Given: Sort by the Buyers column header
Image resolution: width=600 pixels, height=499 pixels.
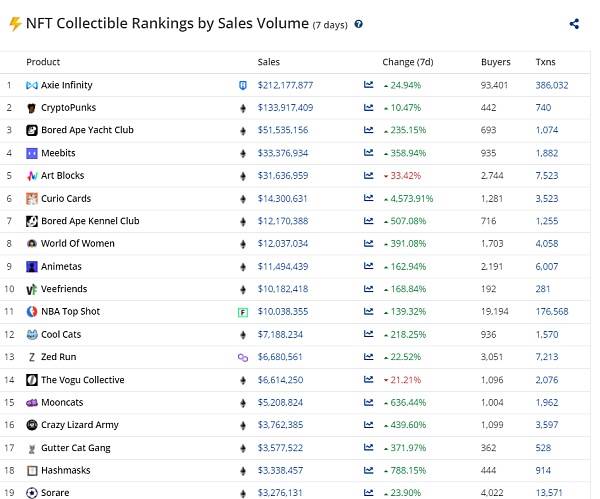Looking at the screenshot, I should click(x=496, y=62).
